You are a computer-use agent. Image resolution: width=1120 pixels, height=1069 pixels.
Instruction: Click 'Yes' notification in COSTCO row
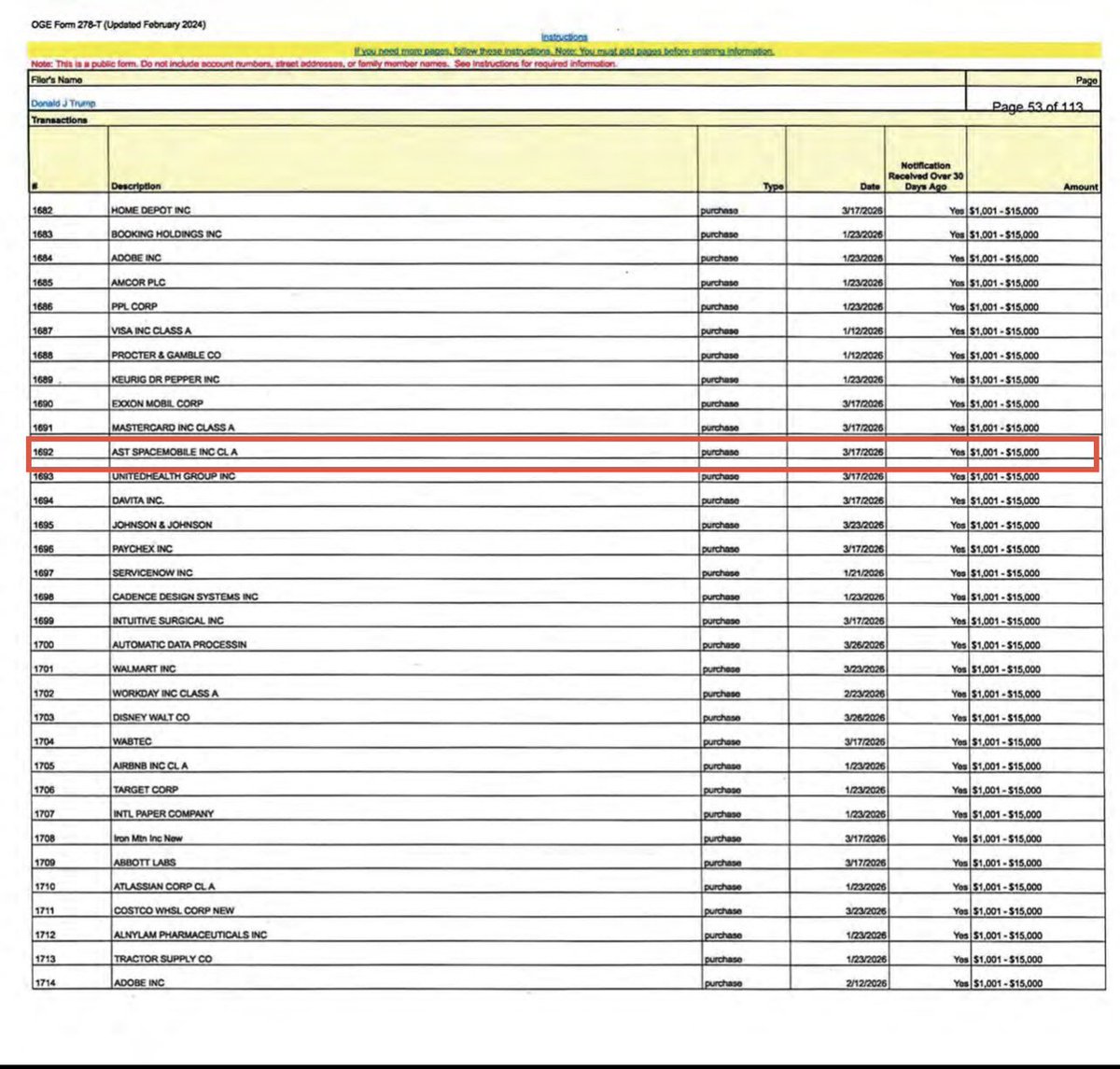[959, 911]
